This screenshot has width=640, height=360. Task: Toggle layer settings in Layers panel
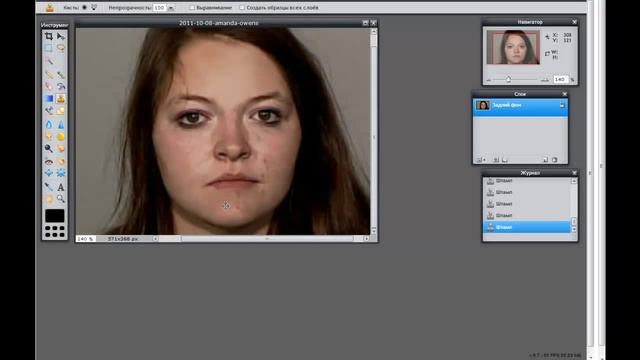point(480,160)
